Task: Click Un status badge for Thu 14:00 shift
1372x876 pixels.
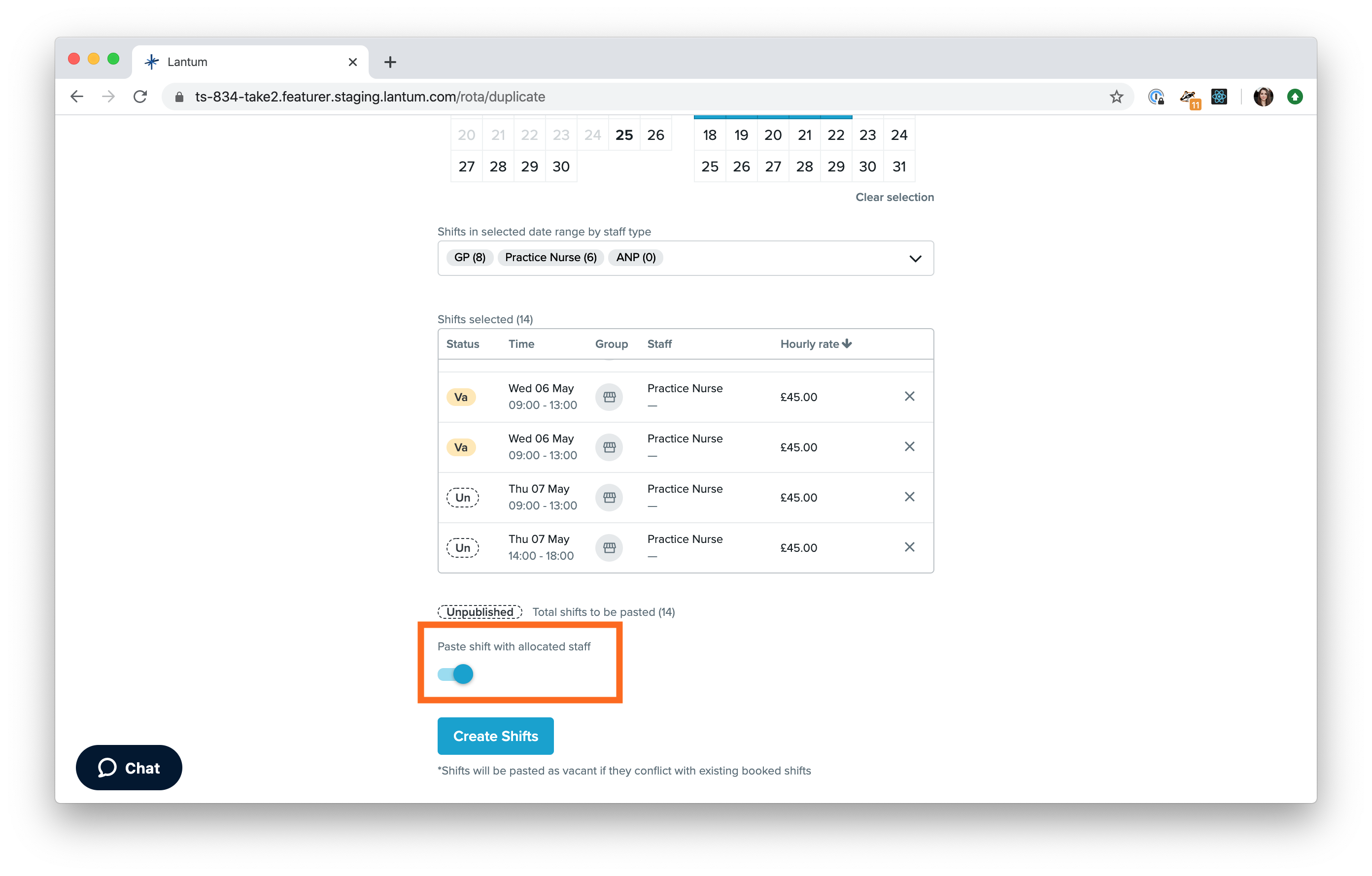Action: 462,547
